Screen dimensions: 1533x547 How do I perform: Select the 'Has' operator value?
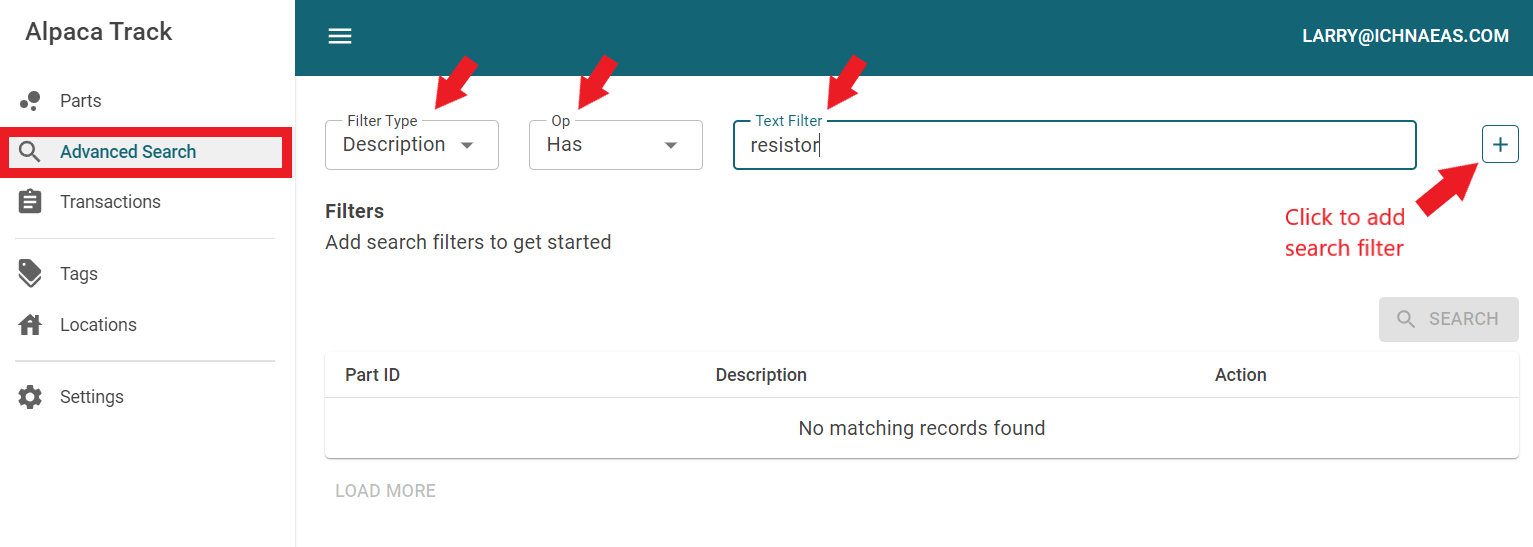pyautogui.click(x=564, y=145)
